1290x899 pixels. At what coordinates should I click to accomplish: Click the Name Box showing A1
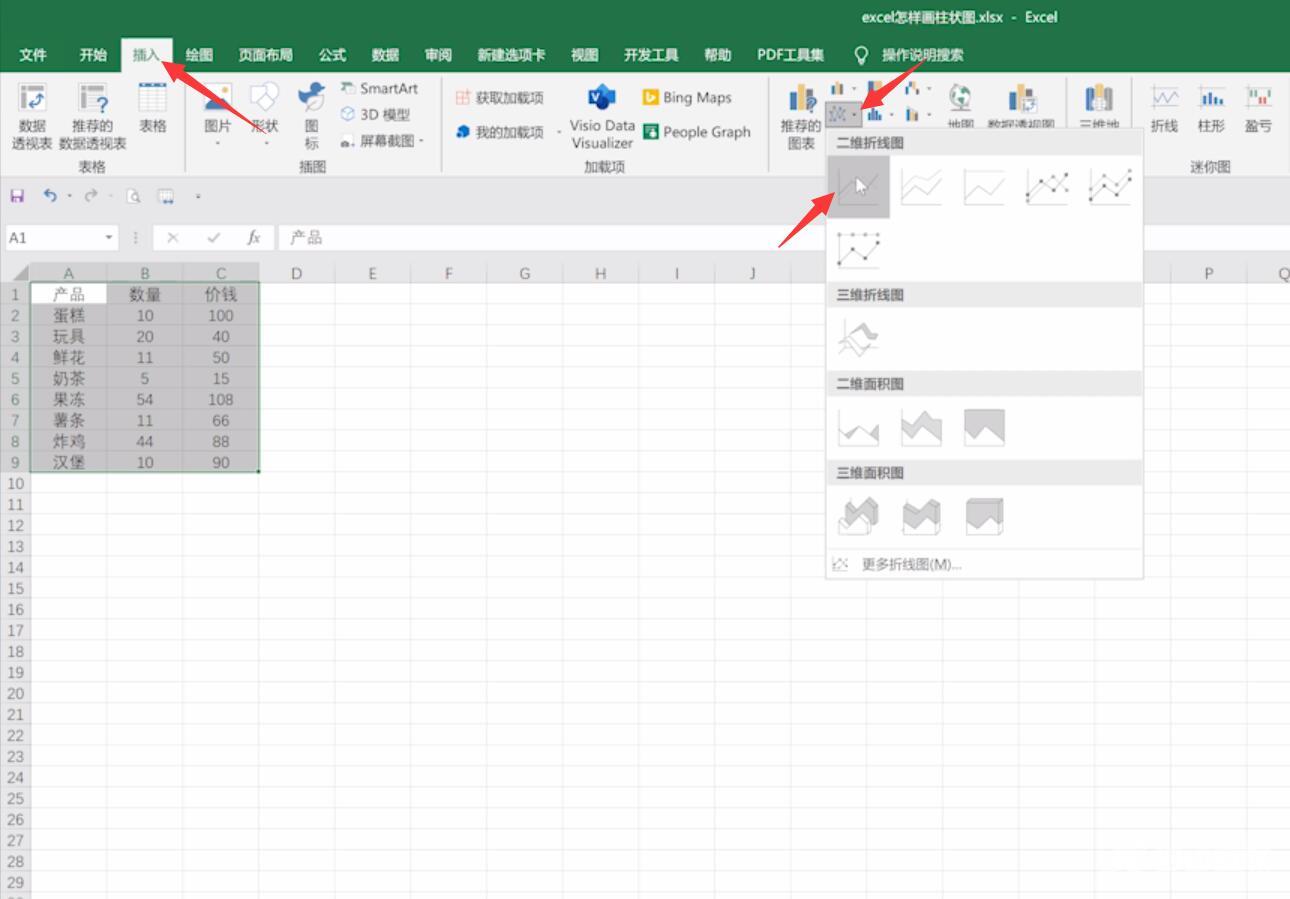52,238
